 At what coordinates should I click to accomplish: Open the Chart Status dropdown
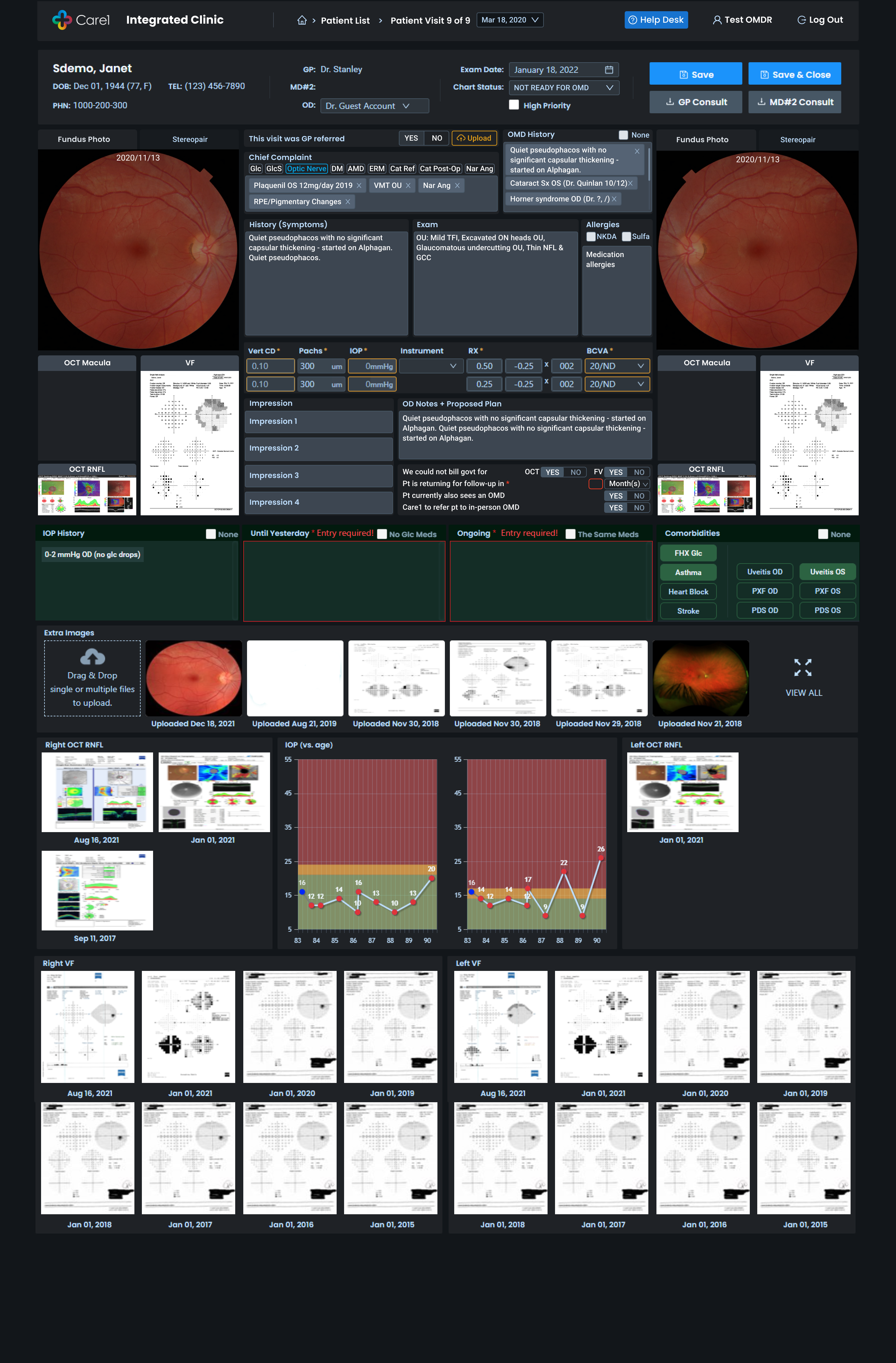(563, 88)
